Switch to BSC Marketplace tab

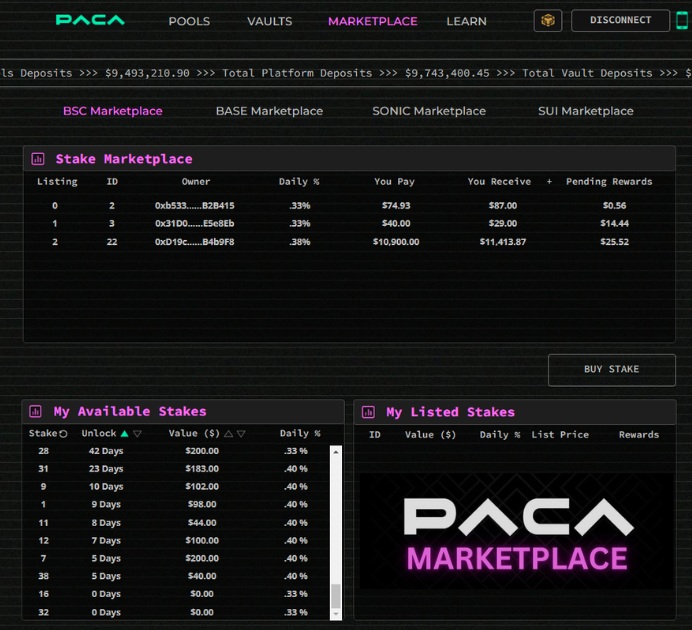113,111
